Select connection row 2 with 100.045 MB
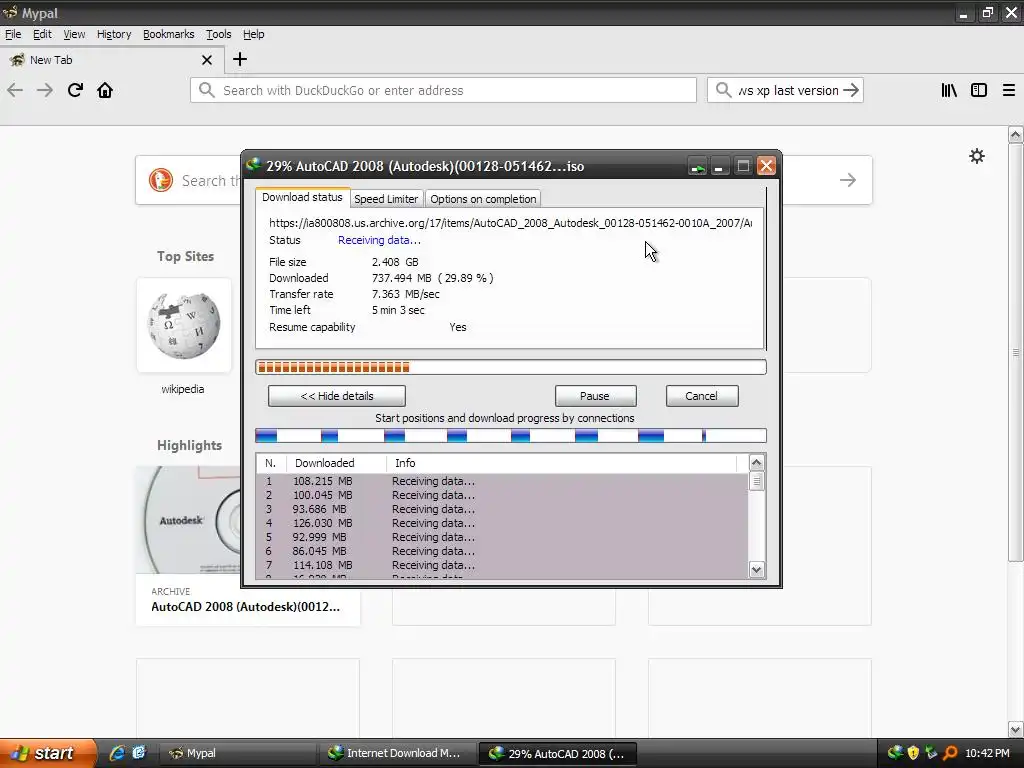Viewport: 1024px width, 768px height. coord(502,495)
